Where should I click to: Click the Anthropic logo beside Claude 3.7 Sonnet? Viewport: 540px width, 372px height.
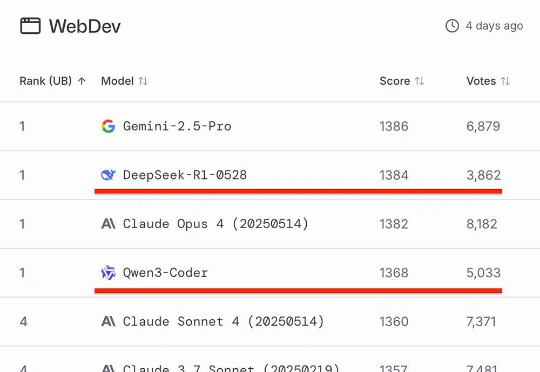[108, 369]
